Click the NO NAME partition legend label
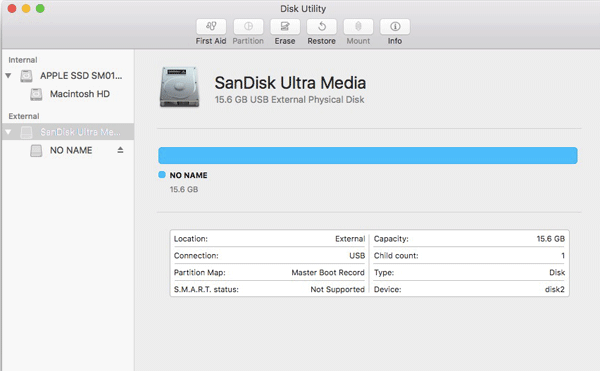The width and height of the screenshot is (600, 371). (188, 175)
